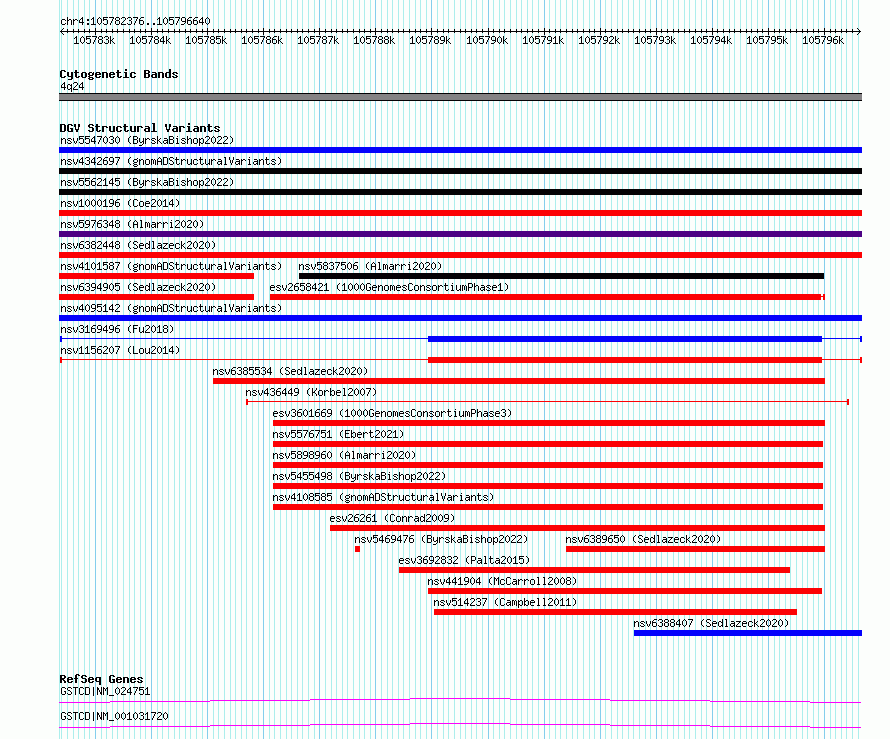Click the grey 4q24 cytogenetic band bar
The width and height of the screenshot is (890, 739).
(x=460, y=97)
